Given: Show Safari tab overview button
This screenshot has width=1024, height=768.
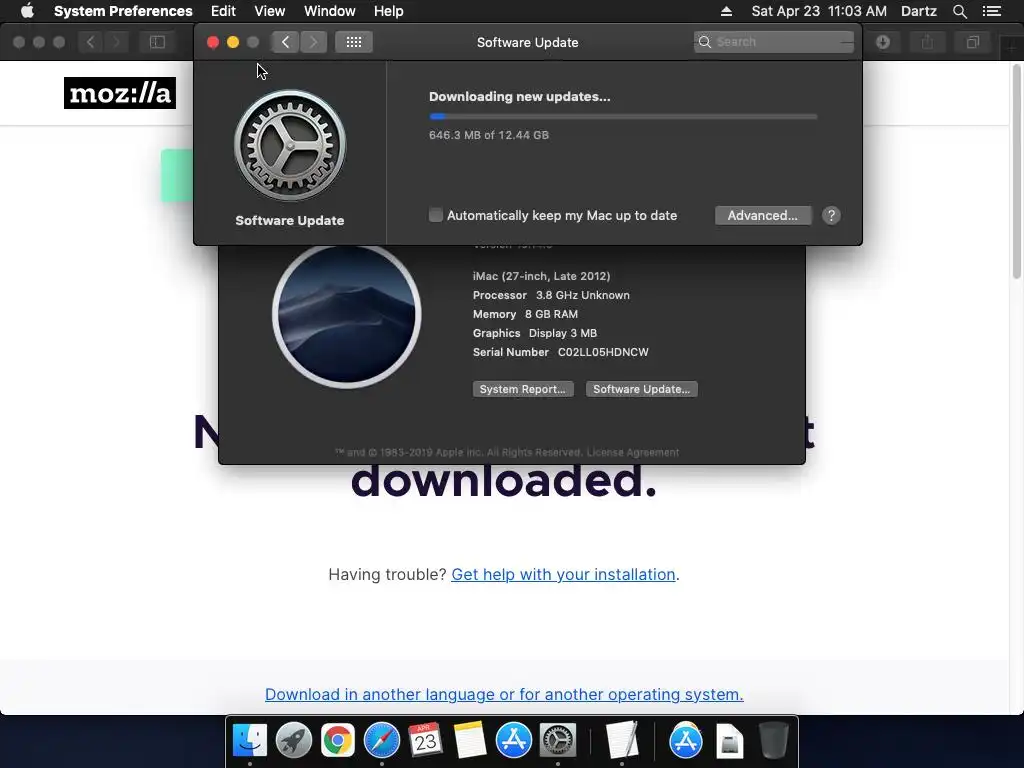Looking at the screenshot, I should click(x=972, y=42).
